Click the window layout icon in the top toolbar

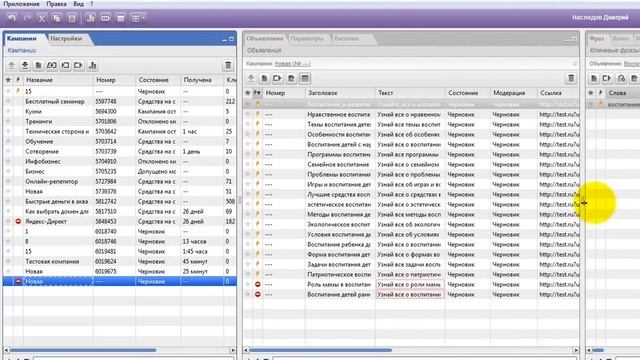click(x=120, y=18)
